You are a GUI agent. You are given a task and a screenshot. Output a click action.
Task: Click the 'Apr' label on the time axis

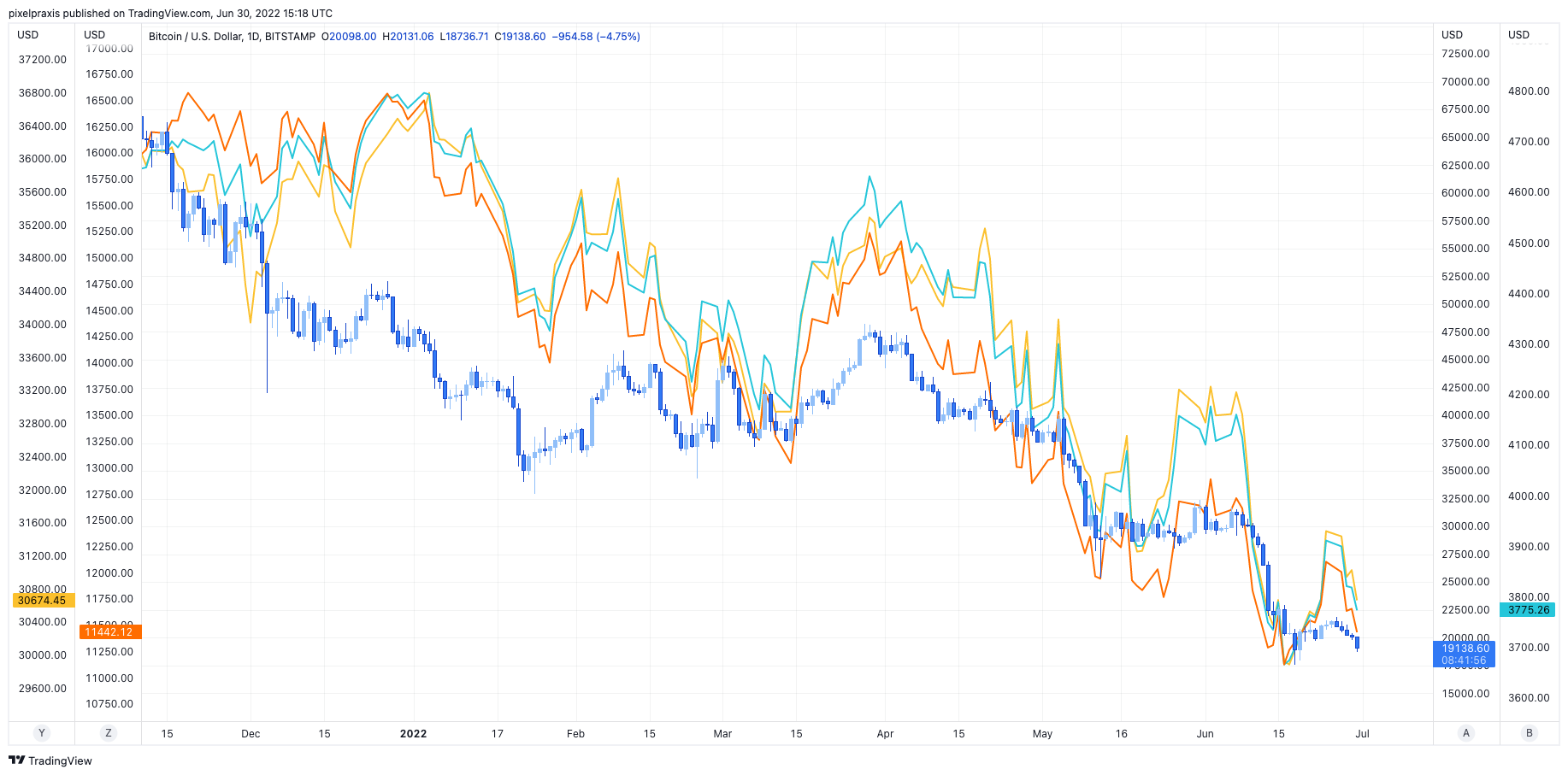[885, 734]
